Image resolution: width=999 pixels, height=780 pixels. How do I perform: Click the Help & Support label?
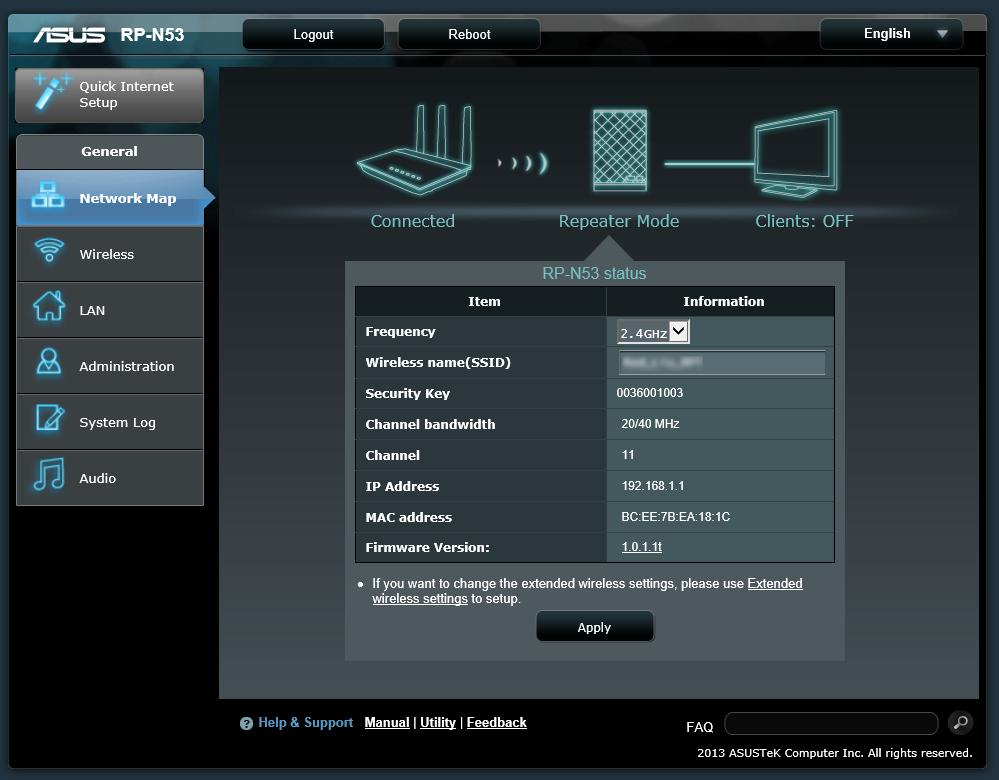coord(305,723)
